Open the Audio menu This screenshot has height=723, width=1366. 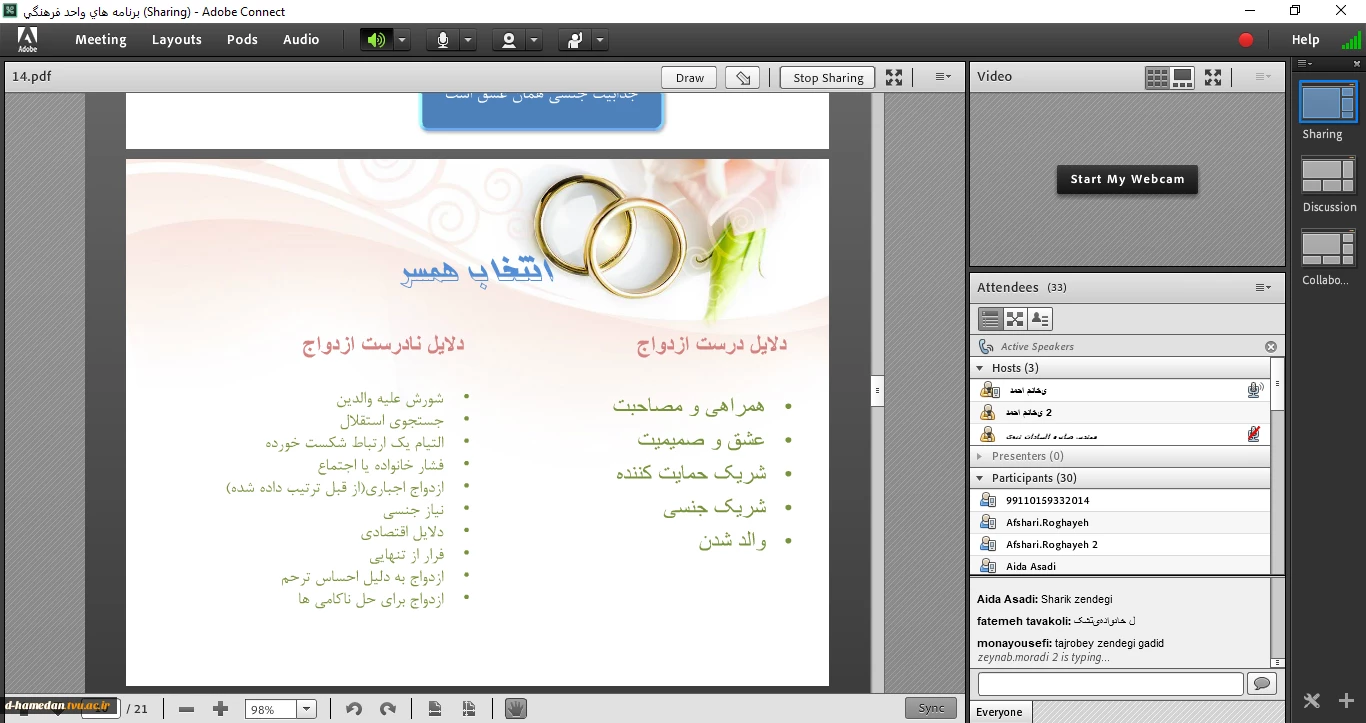tap(301, 40)
